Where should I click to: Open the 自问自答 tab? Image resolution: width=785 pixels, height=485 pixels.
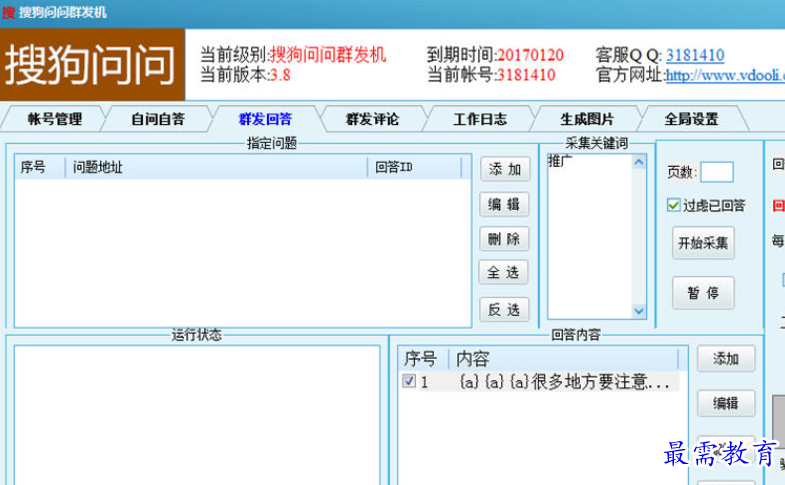158,119
